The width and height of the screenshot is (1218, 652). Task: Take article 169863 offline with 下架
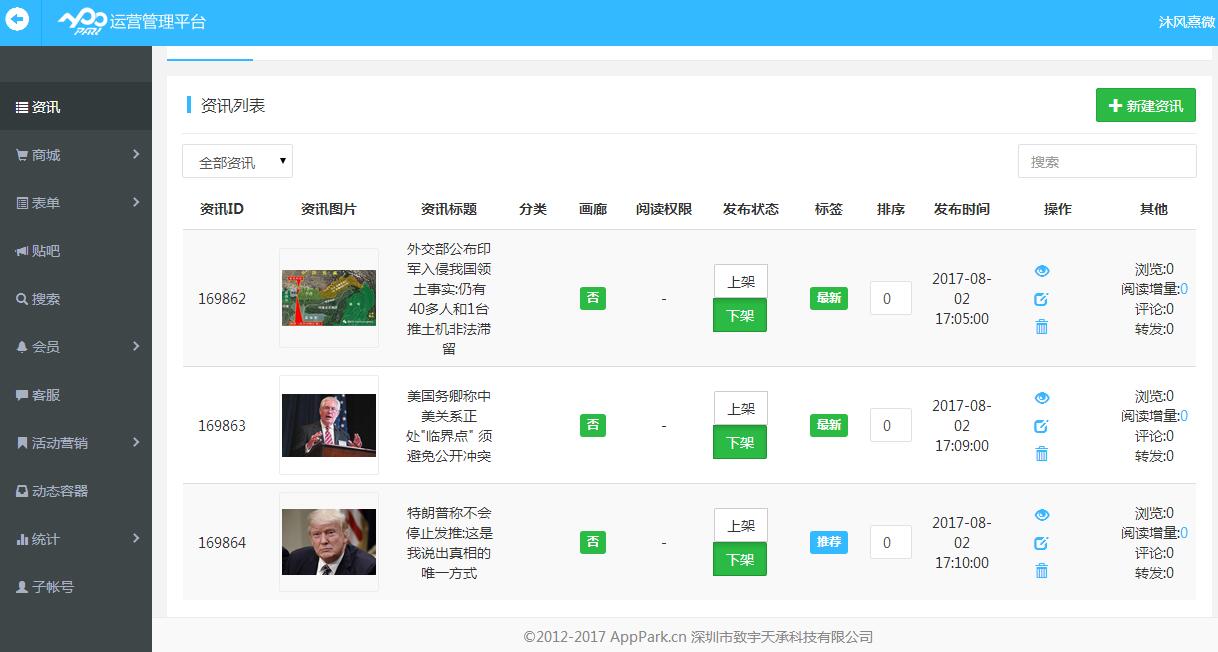739,443
